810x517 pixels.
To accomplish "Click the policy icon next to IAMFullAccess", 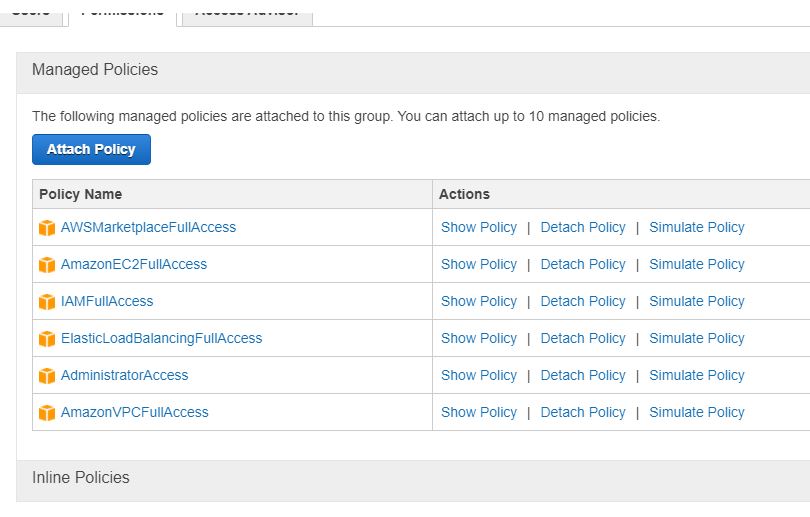I will coord(47,302).
